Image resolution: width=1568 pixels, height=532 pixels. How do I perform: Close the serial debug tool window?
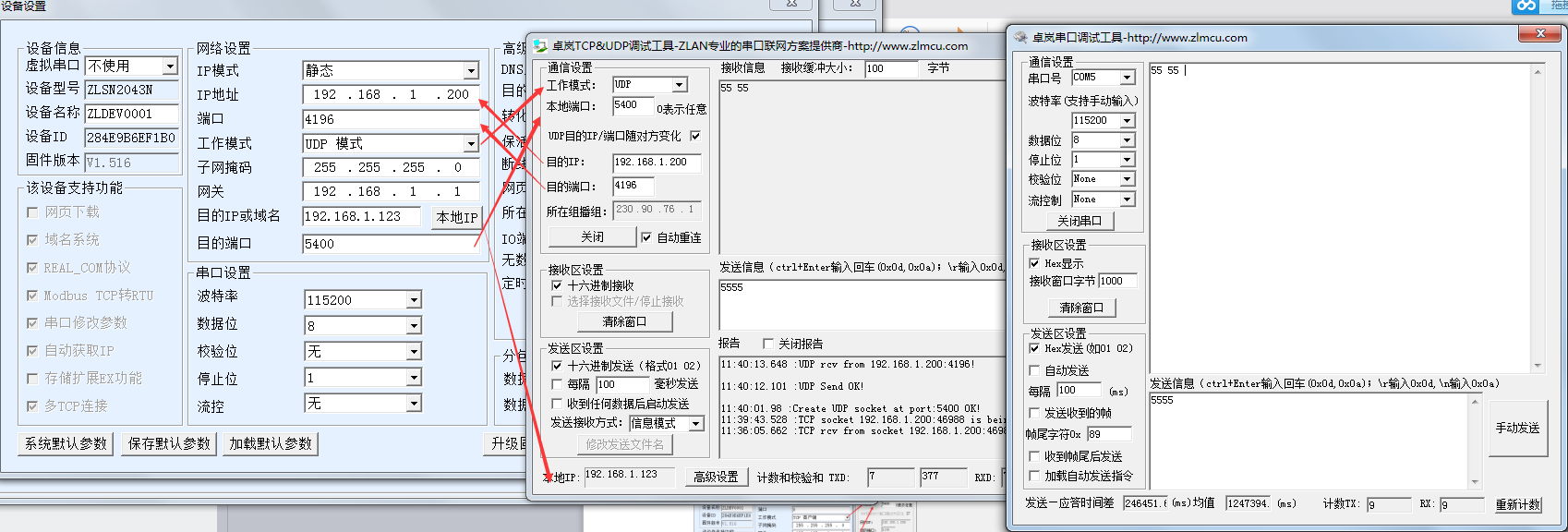1539,34
